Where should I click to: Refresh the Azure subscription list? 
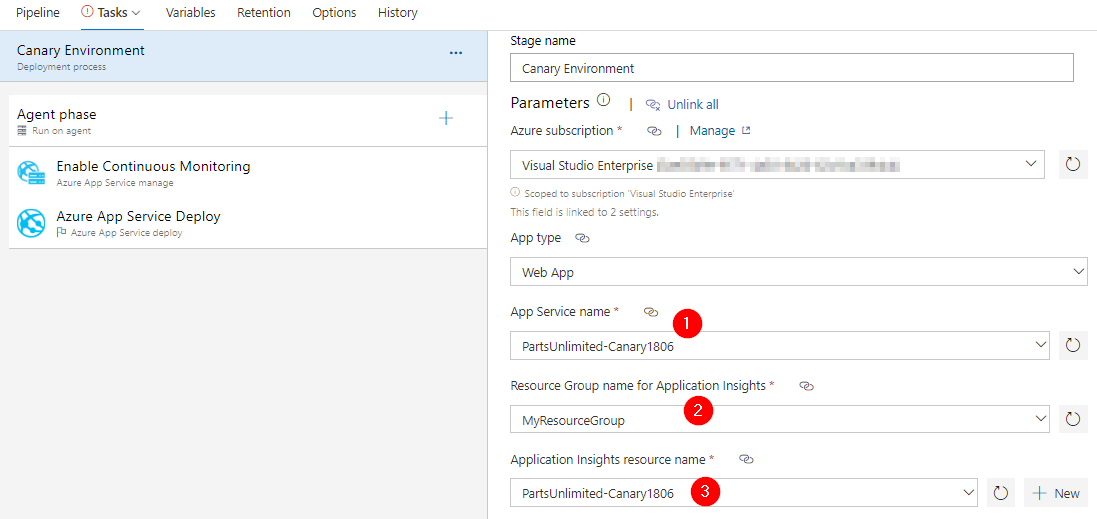pos(1073,164)
